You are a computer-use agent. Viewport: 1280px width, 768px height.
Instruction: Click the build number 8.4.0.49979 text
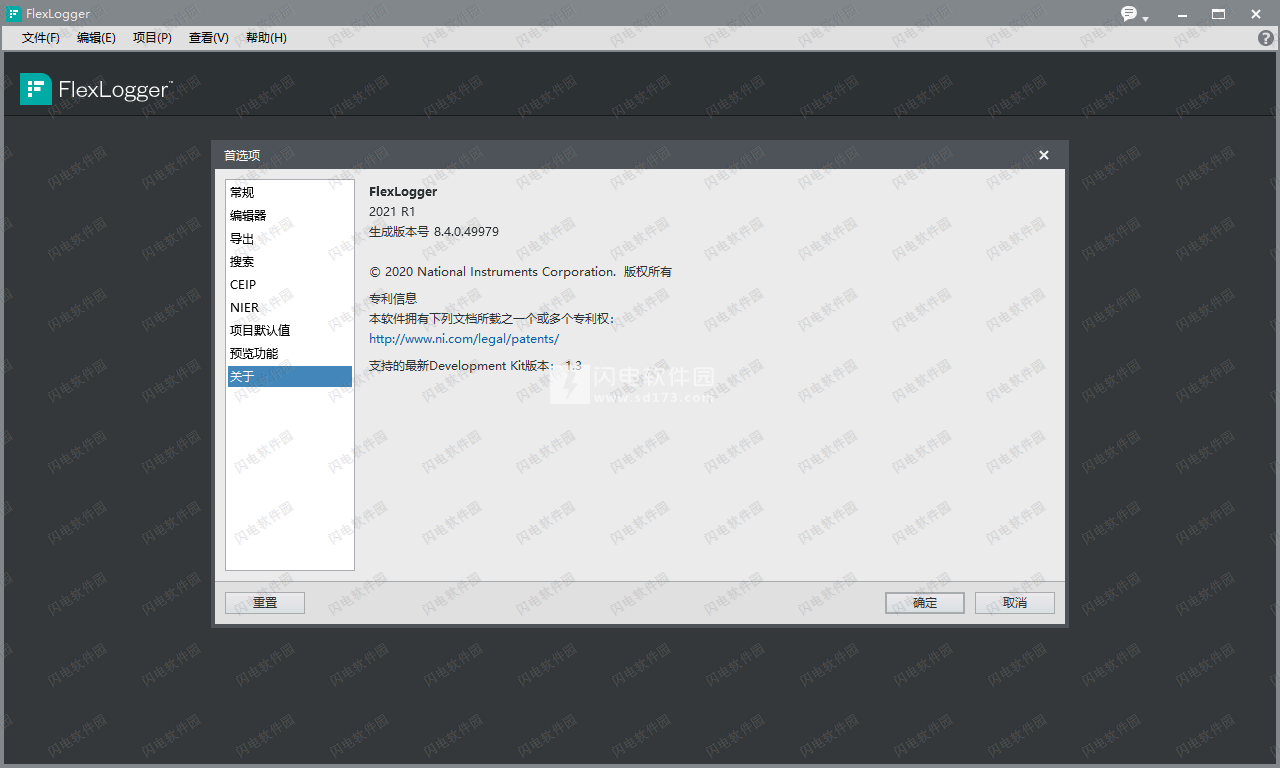tap(466, 231)
